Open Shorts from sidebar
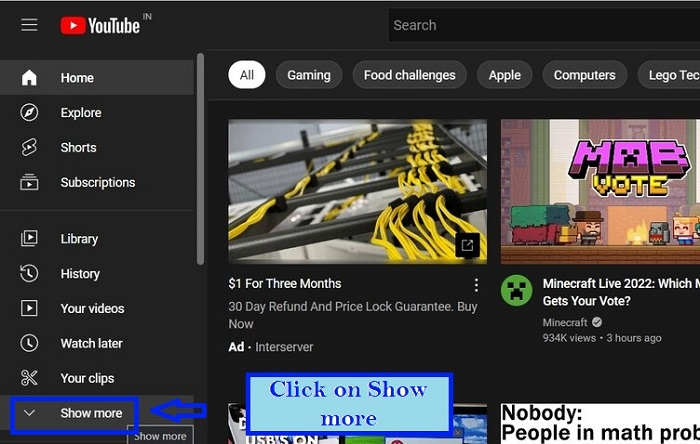 click(x=97, y=147)
